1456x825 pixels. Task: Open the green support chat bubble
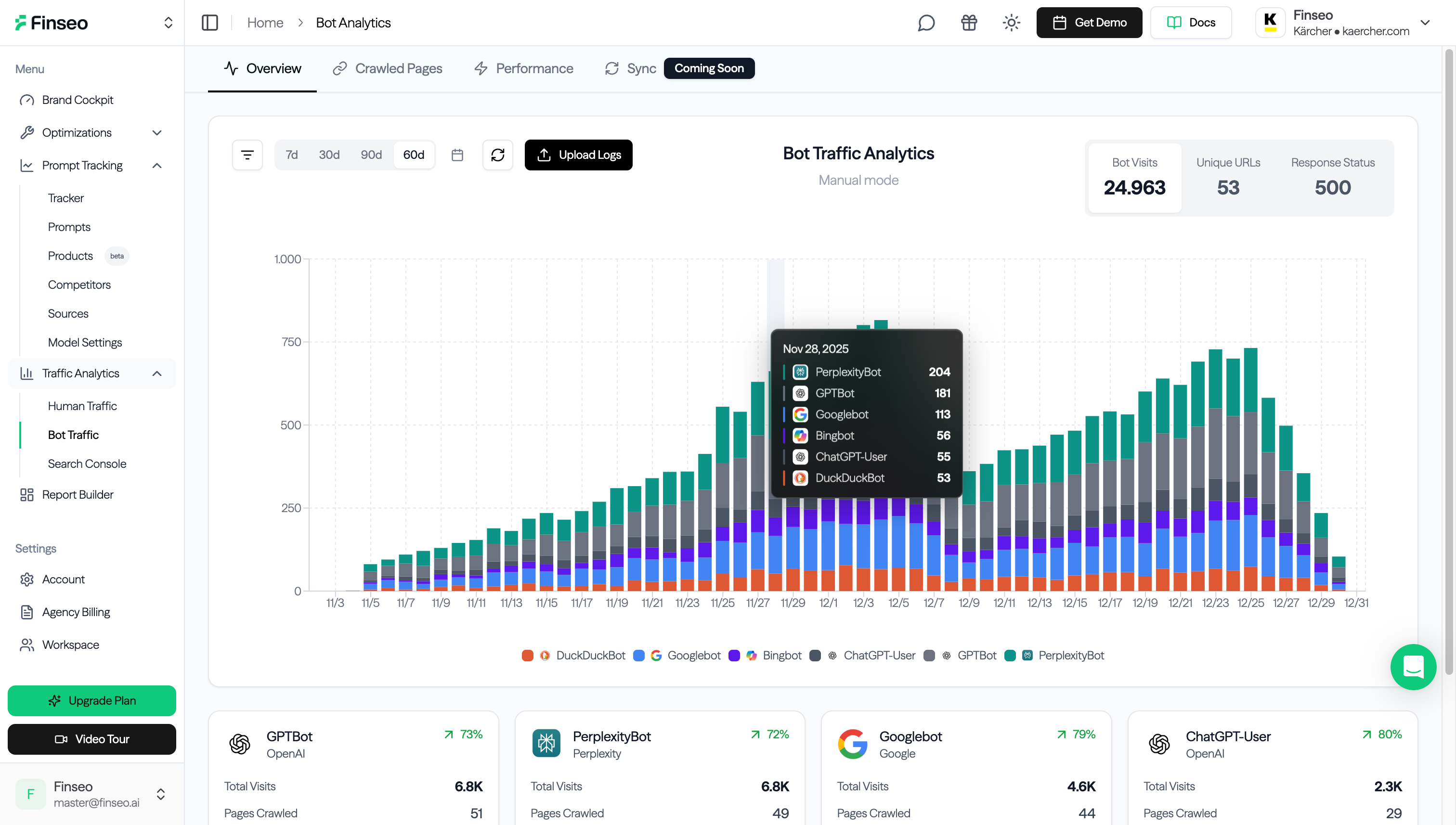(1413, 667)
